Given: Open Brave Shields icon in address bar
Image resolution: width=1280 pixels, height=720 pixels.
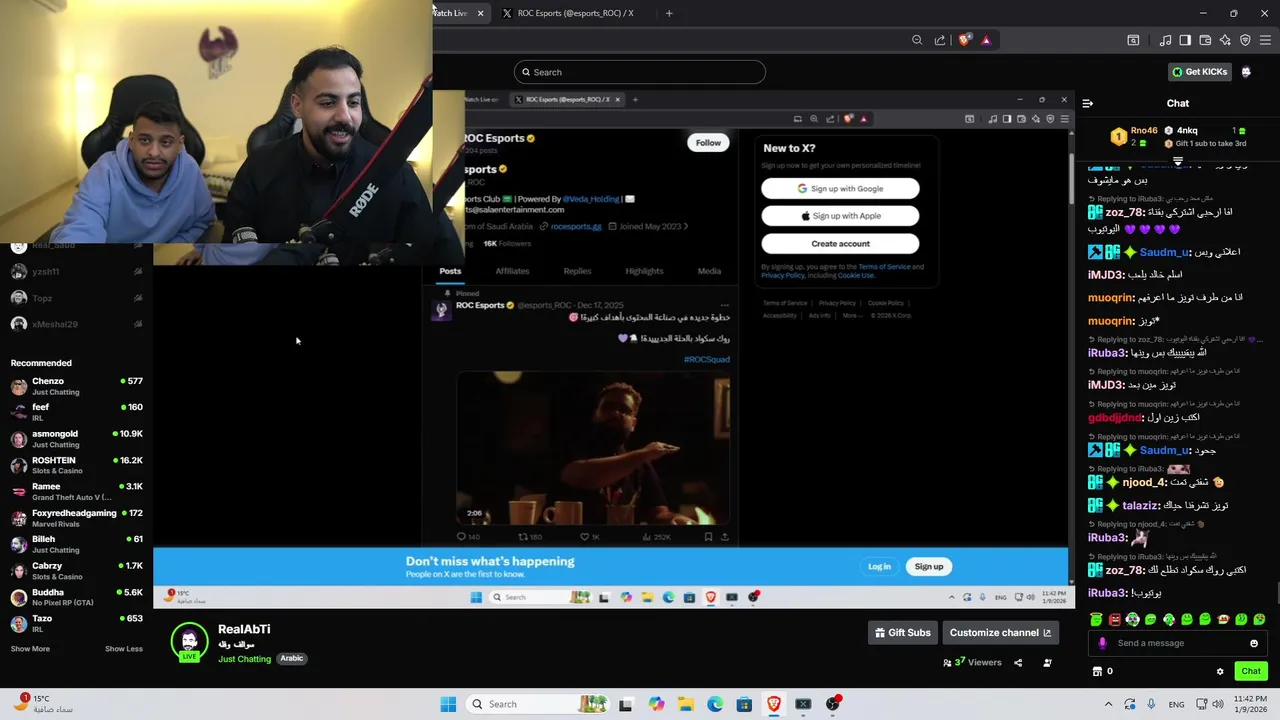Looking at the screenshot, I should (x=964, y=40).
